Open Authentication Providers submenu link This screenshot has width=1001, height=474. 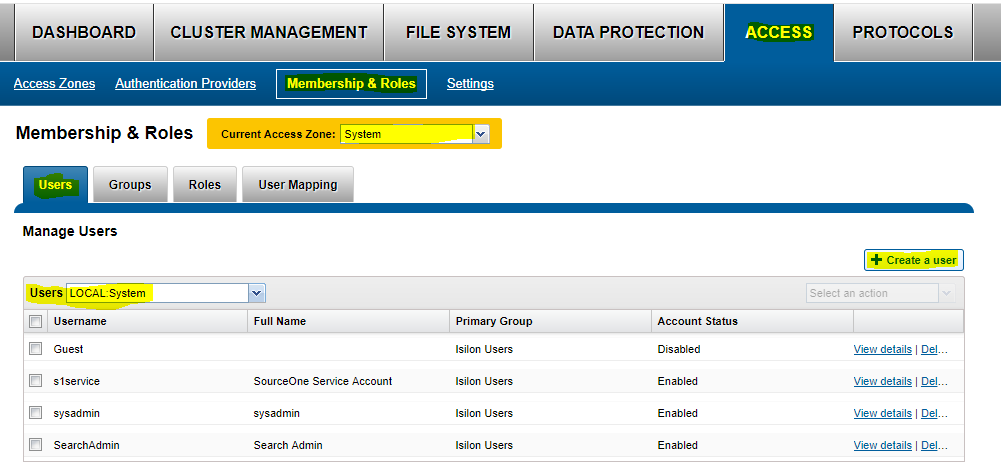185,84
